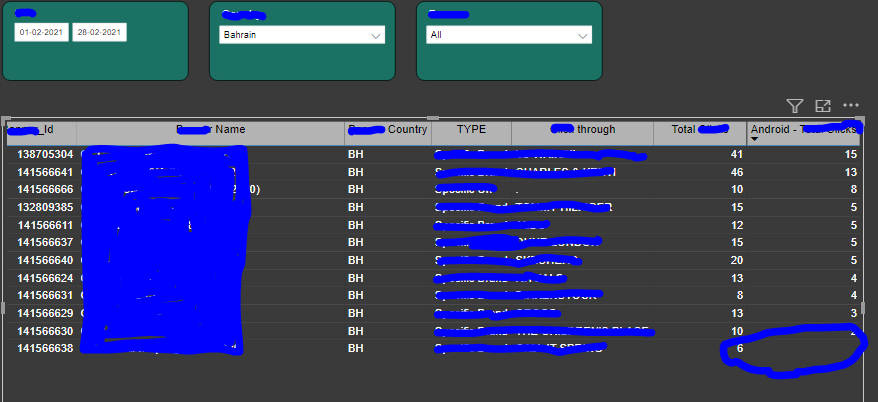Viewport: 878px width, 402px height.
Task: Select the ID cell 141566666
Action: click(45, 190)
